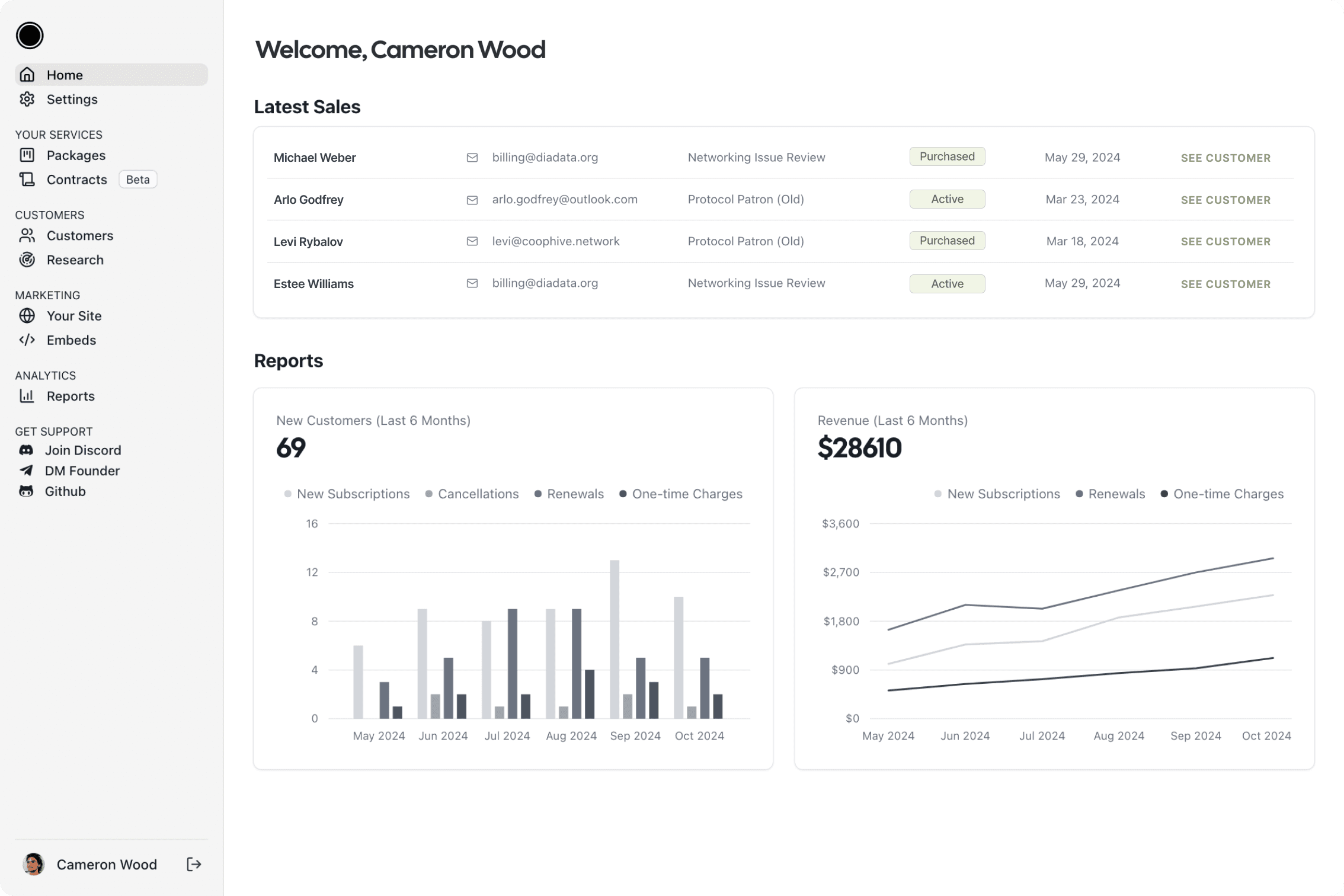Screen dimensions: 1344x896
Task: Click the Mar 23, 2024 date
Action: pyautogui.click(x=1082, y=200)
